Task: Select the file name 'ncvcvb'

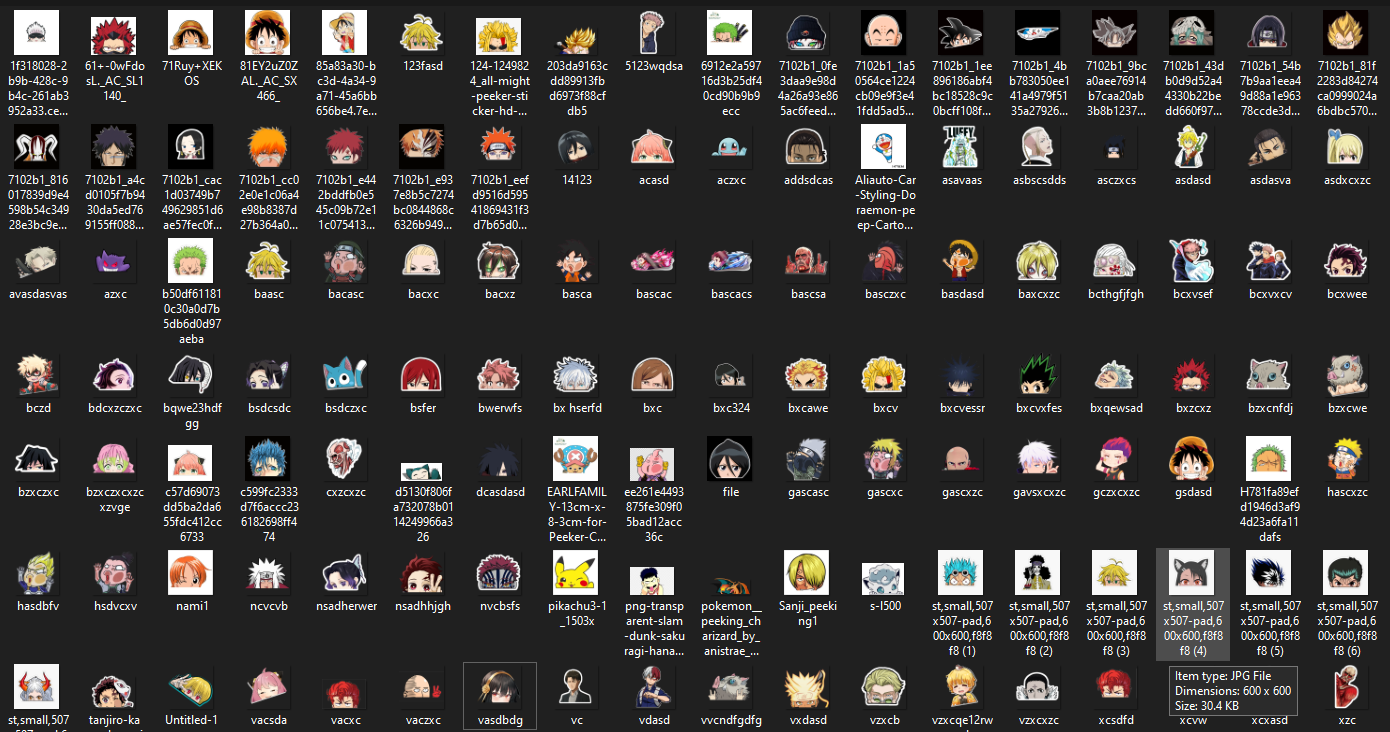Action: click(269, 606)
